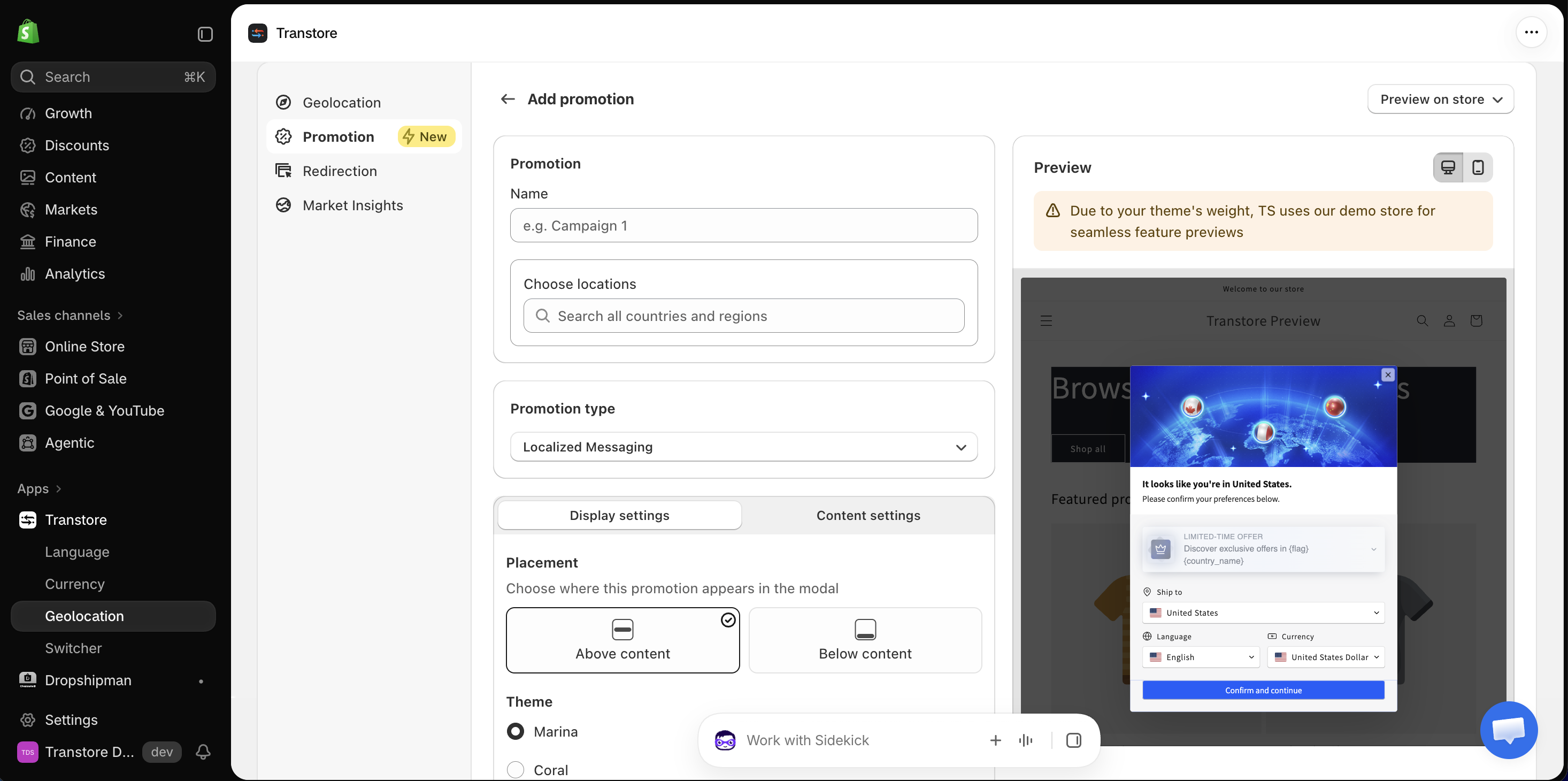Open the three-dot more actions menu

[1532, 32]
